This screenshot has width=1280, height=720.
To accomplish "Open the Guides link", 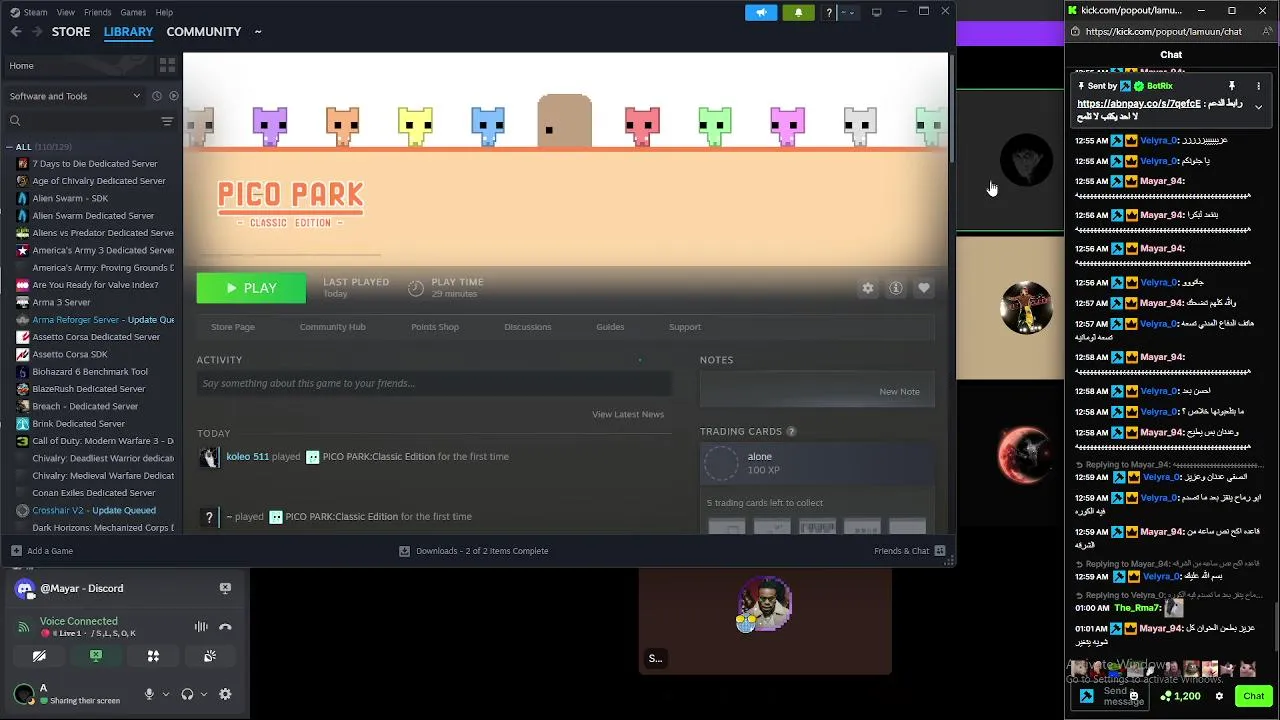I will pyautogui.click(x=610, y=327).
